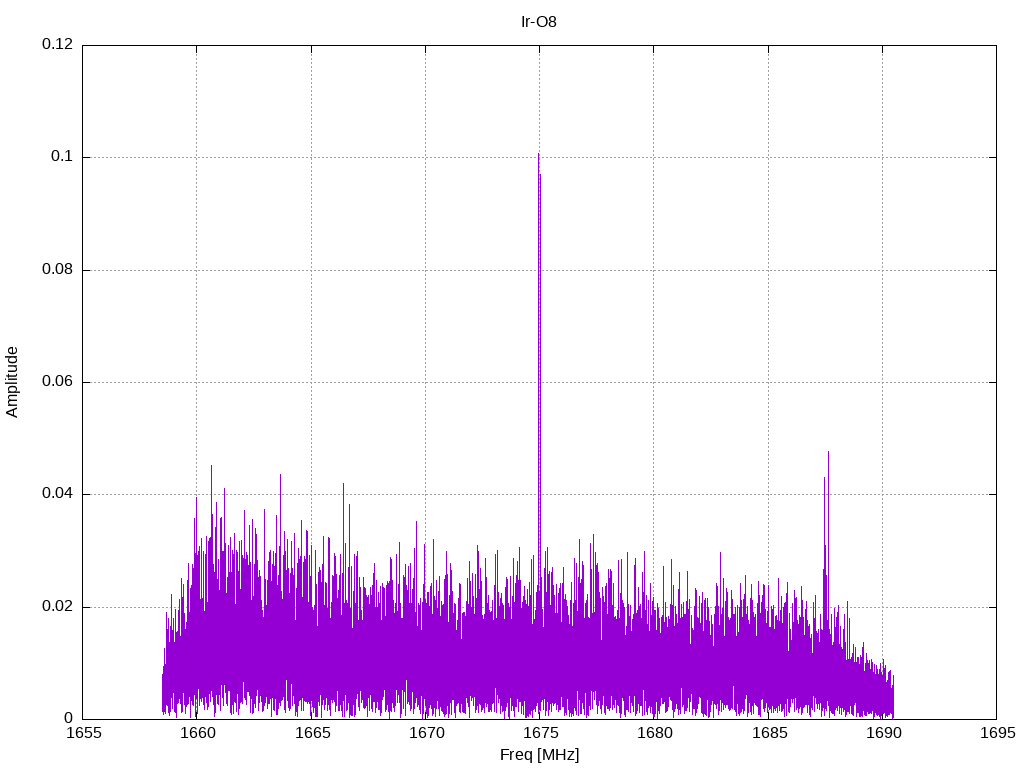Click the 1690 x-axis tick label
This screenshot has height=768, width=1024.
click(883, 733)
